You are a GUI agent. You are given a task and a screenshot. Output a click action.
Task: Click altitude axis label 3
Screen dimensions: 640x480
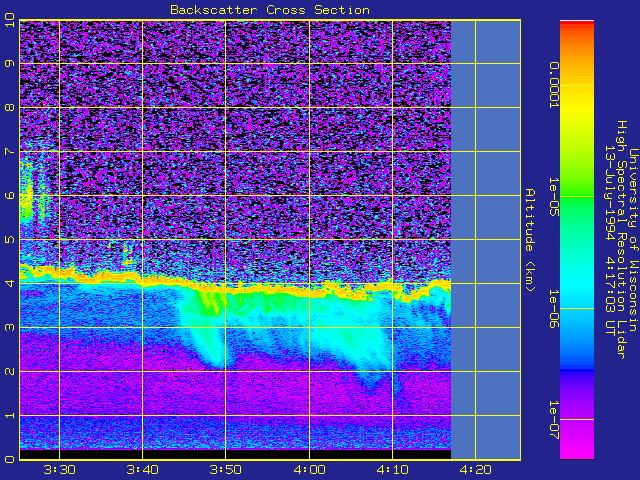click(9, 327)
